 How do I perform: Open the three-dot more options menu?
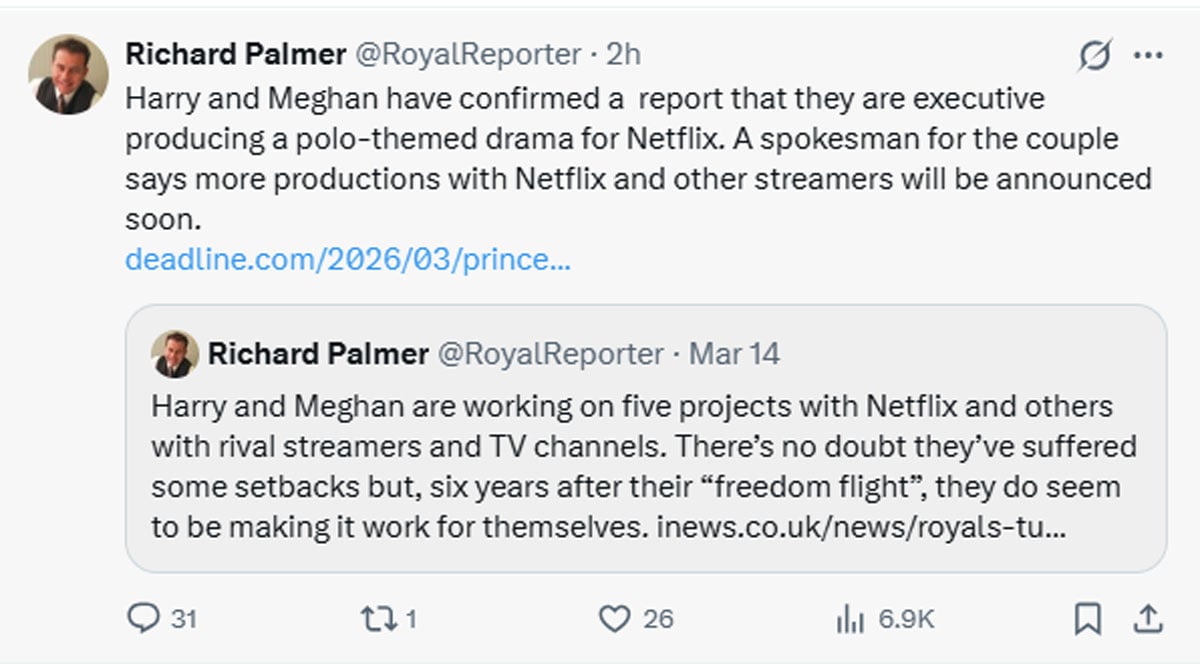tap(1147, 56)
